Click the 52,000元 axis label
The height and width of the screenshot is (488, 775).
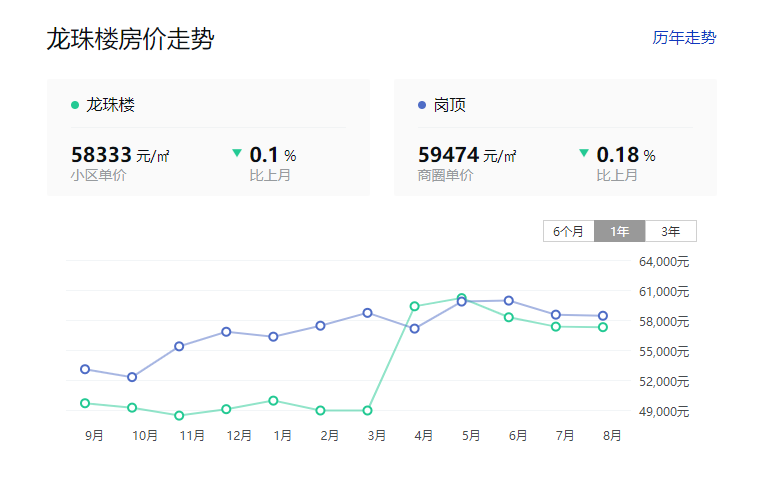coord(664,382)
